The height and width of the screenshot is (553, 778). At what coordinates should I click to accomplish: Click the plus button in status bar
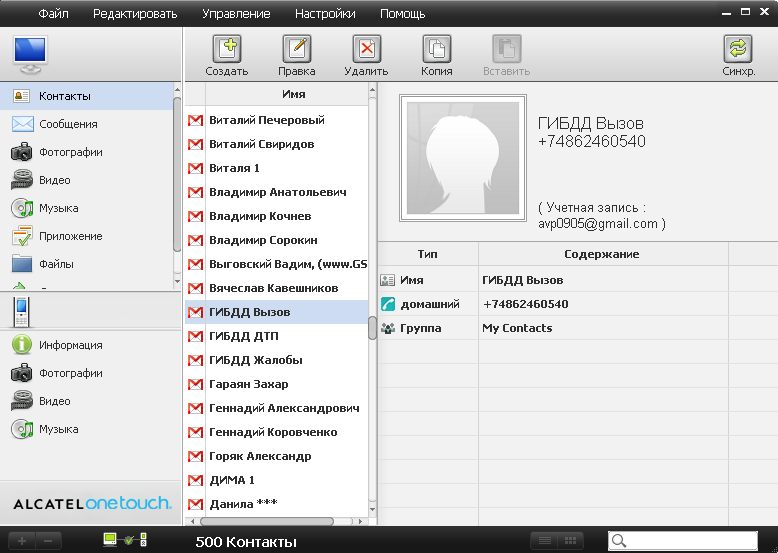[x=22, y=541]
